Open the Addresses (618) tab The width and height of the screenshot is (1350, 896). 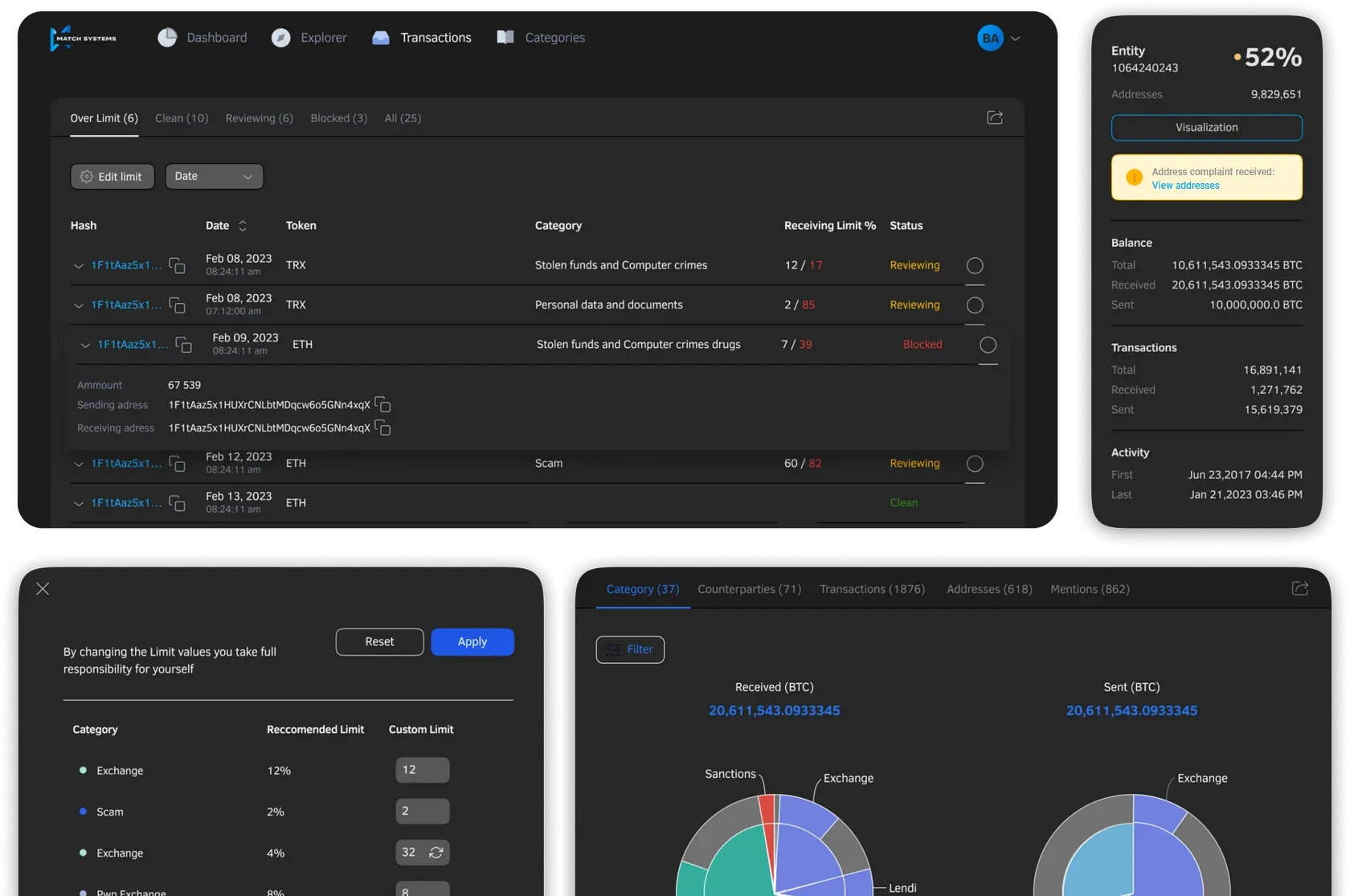[x=989, y=589]
